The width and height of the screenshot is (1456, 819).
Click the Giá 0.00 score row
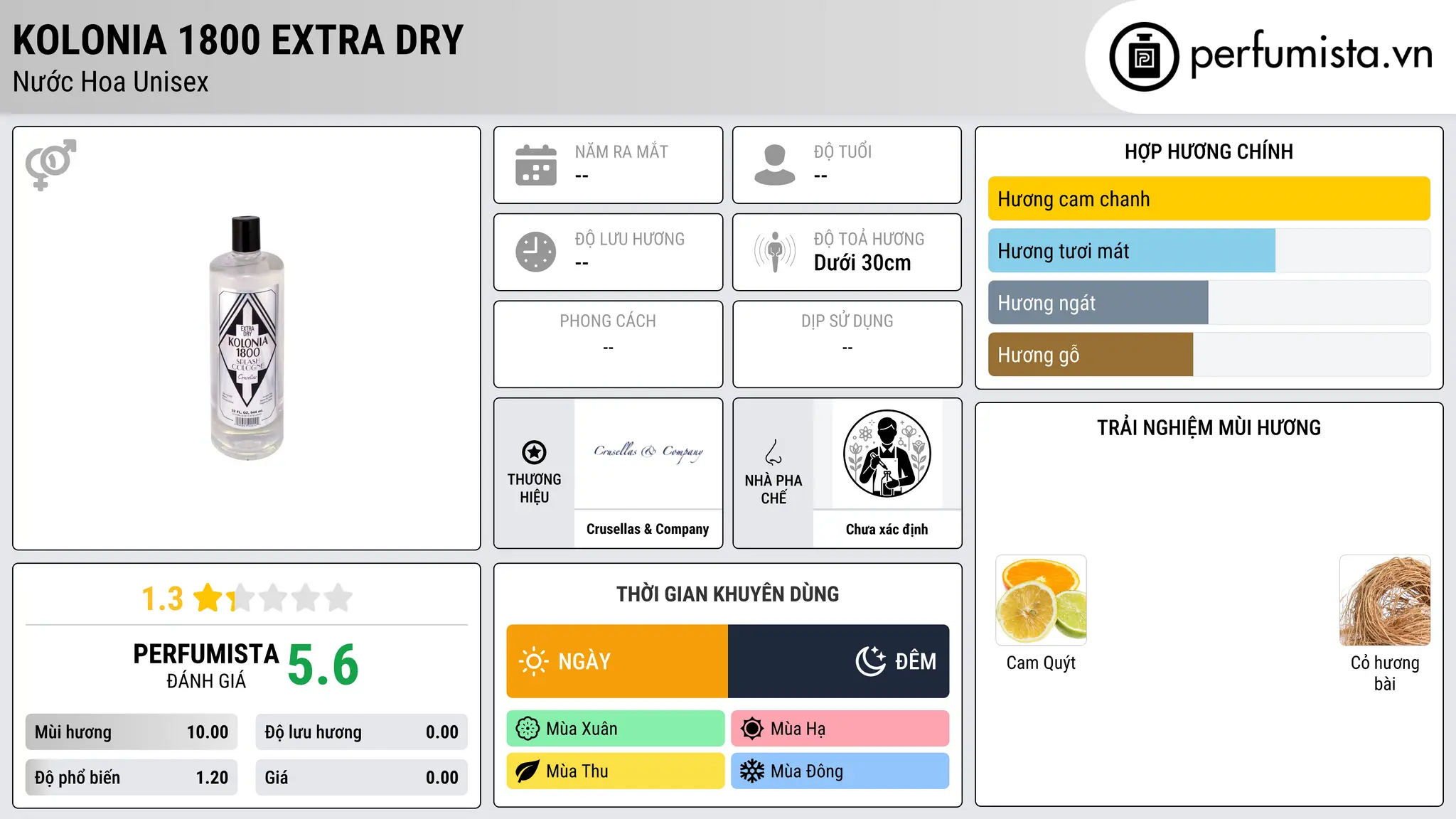(x=362, y=778)
